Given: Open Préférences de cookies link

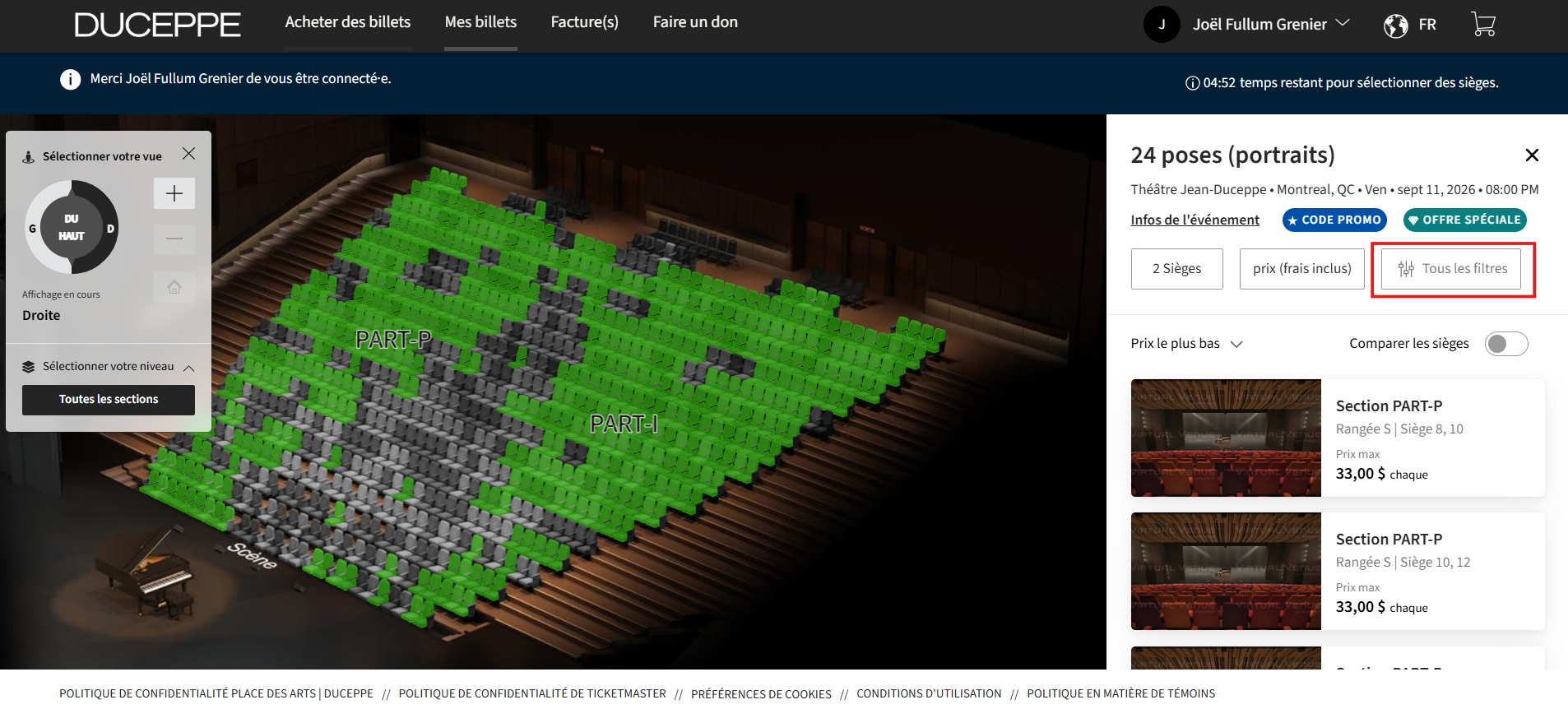Looking at the screenshot, I should (761, 694).
